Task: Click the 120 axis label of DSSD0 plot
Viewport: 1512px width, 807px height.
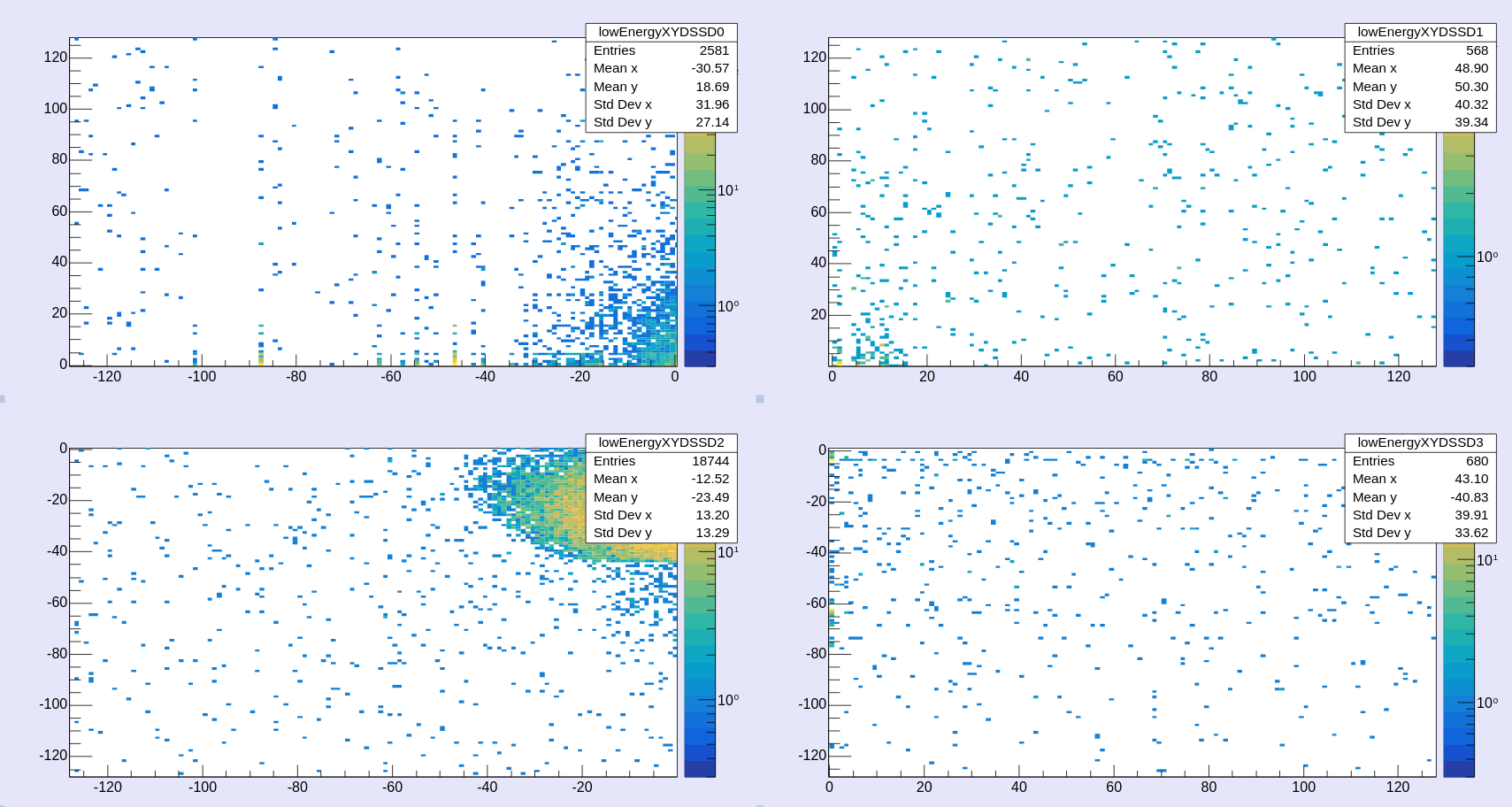Action: pos(56,57)
